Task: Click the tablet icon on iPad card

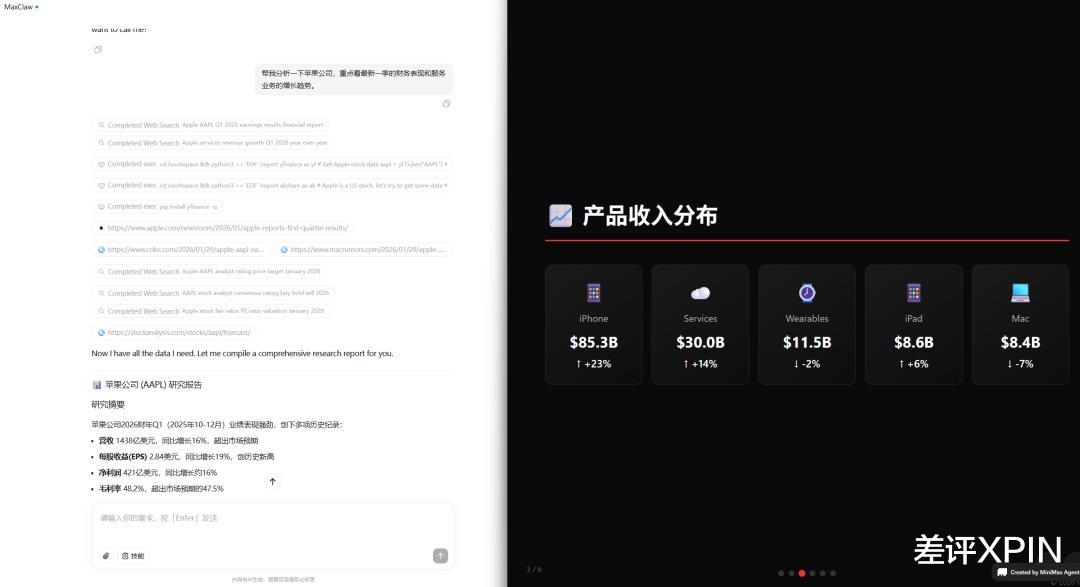Action: [914, 293]
